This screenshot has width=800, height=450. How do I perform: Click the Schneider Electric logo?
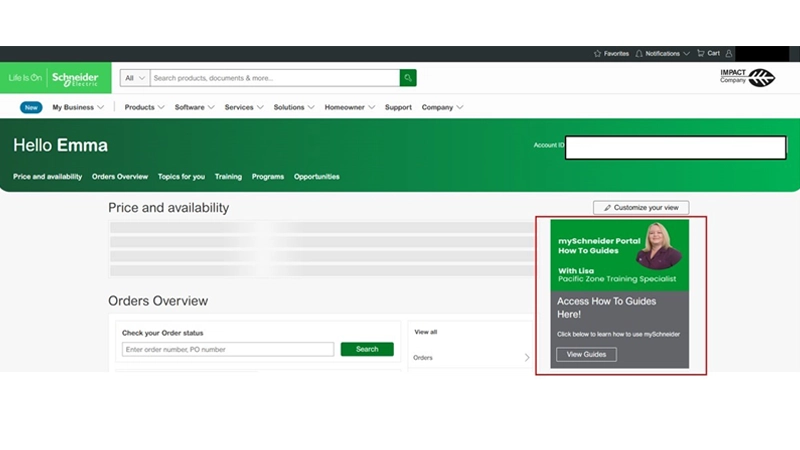pos(75,79)
